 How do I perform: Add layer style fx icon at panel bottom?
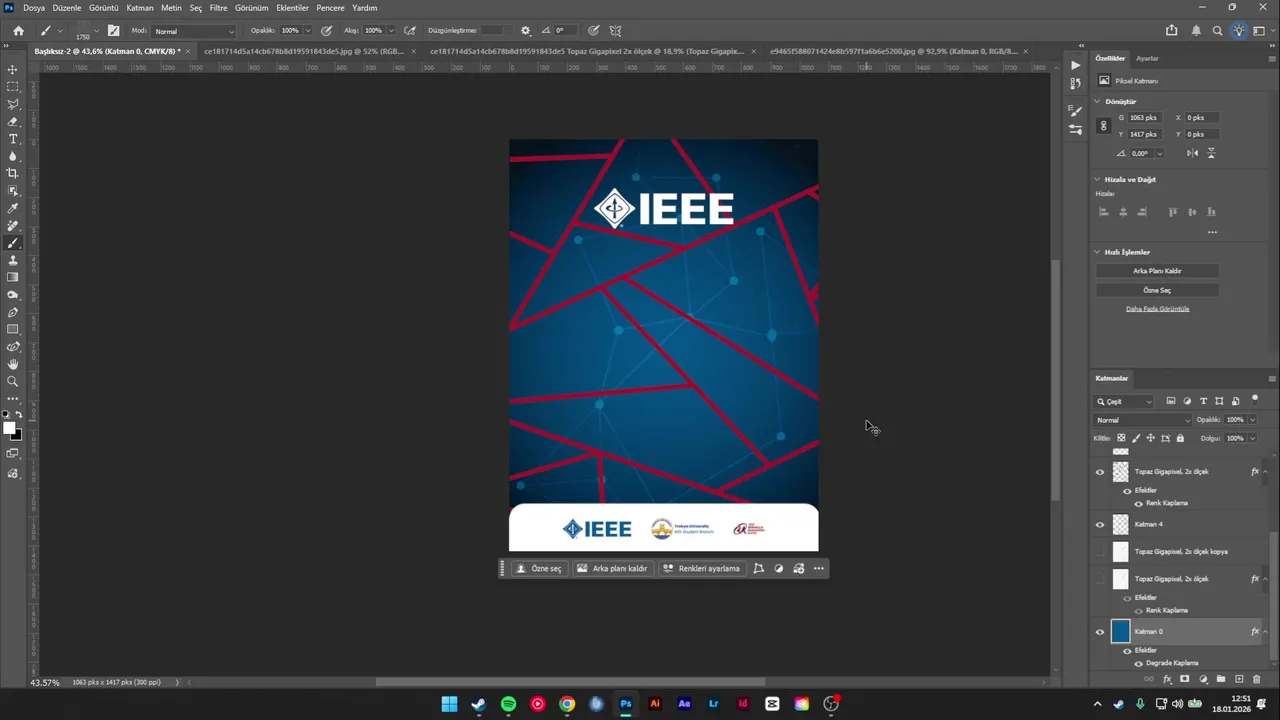(1167, 679)
